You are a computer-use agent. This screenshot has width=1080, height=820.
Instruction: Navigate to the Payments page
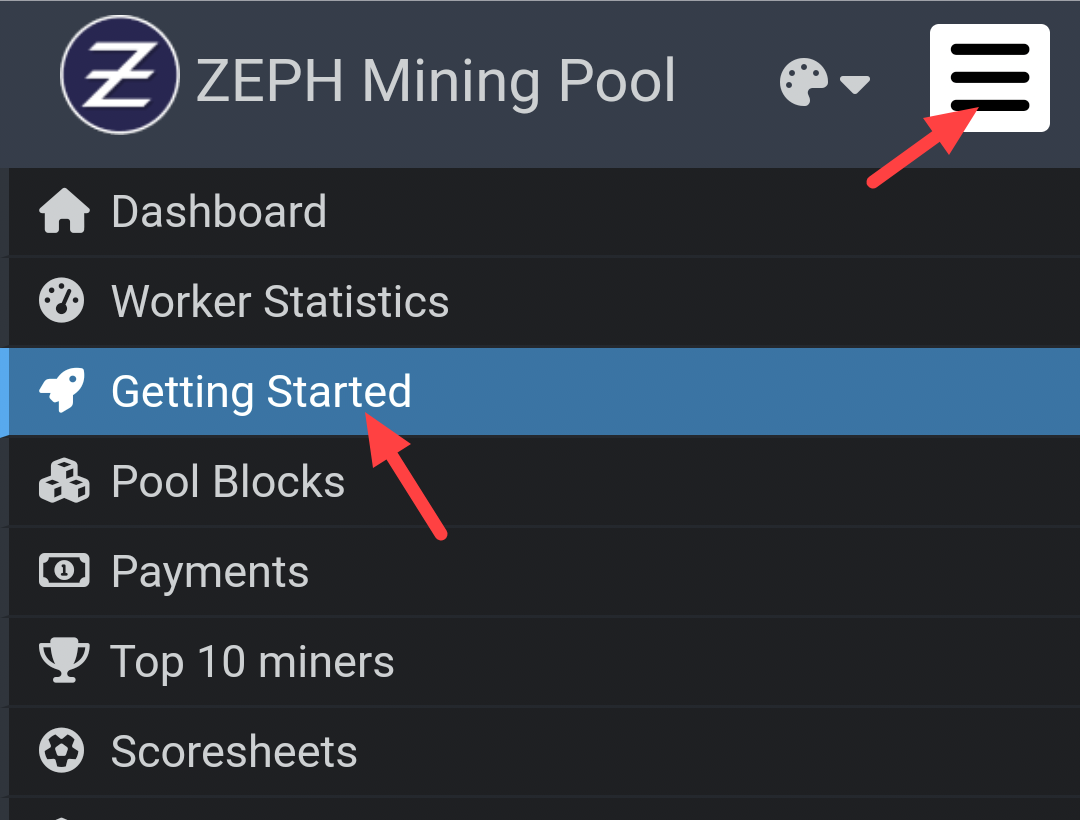pos(210,572)
